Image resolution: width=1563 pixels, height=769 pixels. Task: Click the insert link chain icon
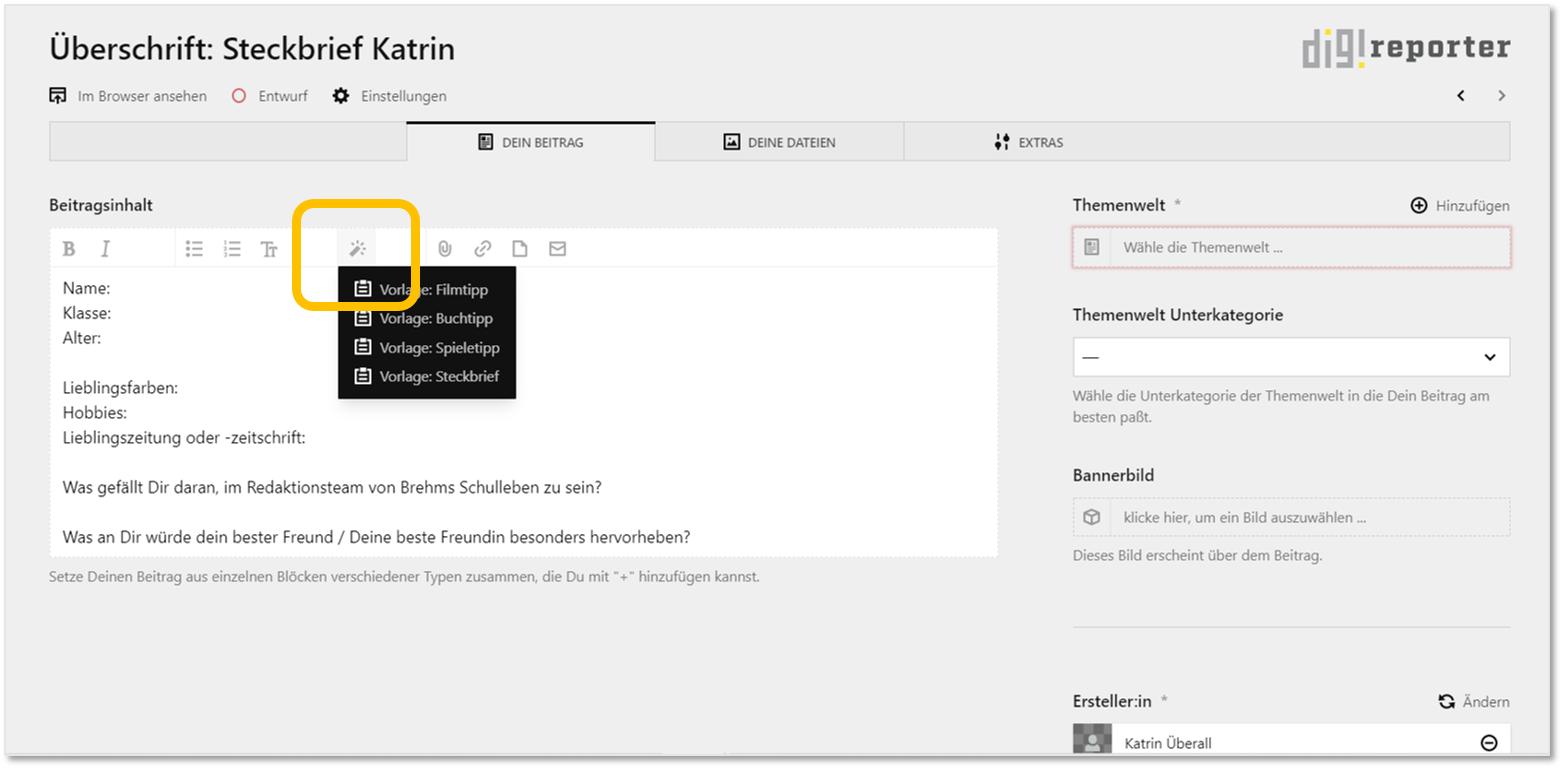pos(483,249)
